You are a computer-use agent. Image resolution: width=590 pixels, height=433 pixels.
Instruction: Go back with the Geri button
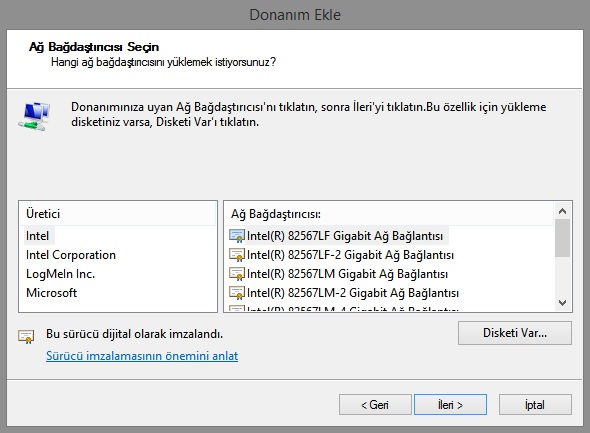[375, 405]
